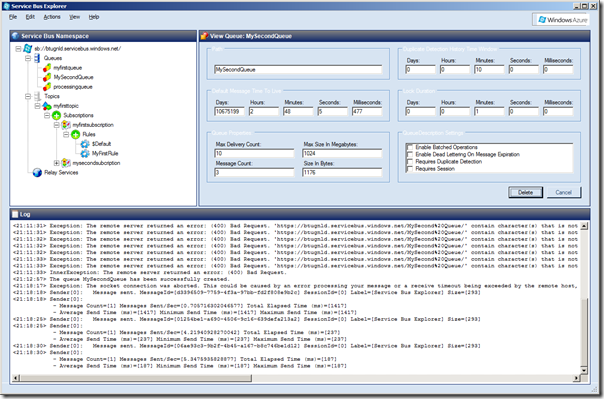The height and width of the screenshot is (399, 604).
Task: Click the Size In Bytes field
Action: point(342,173)
